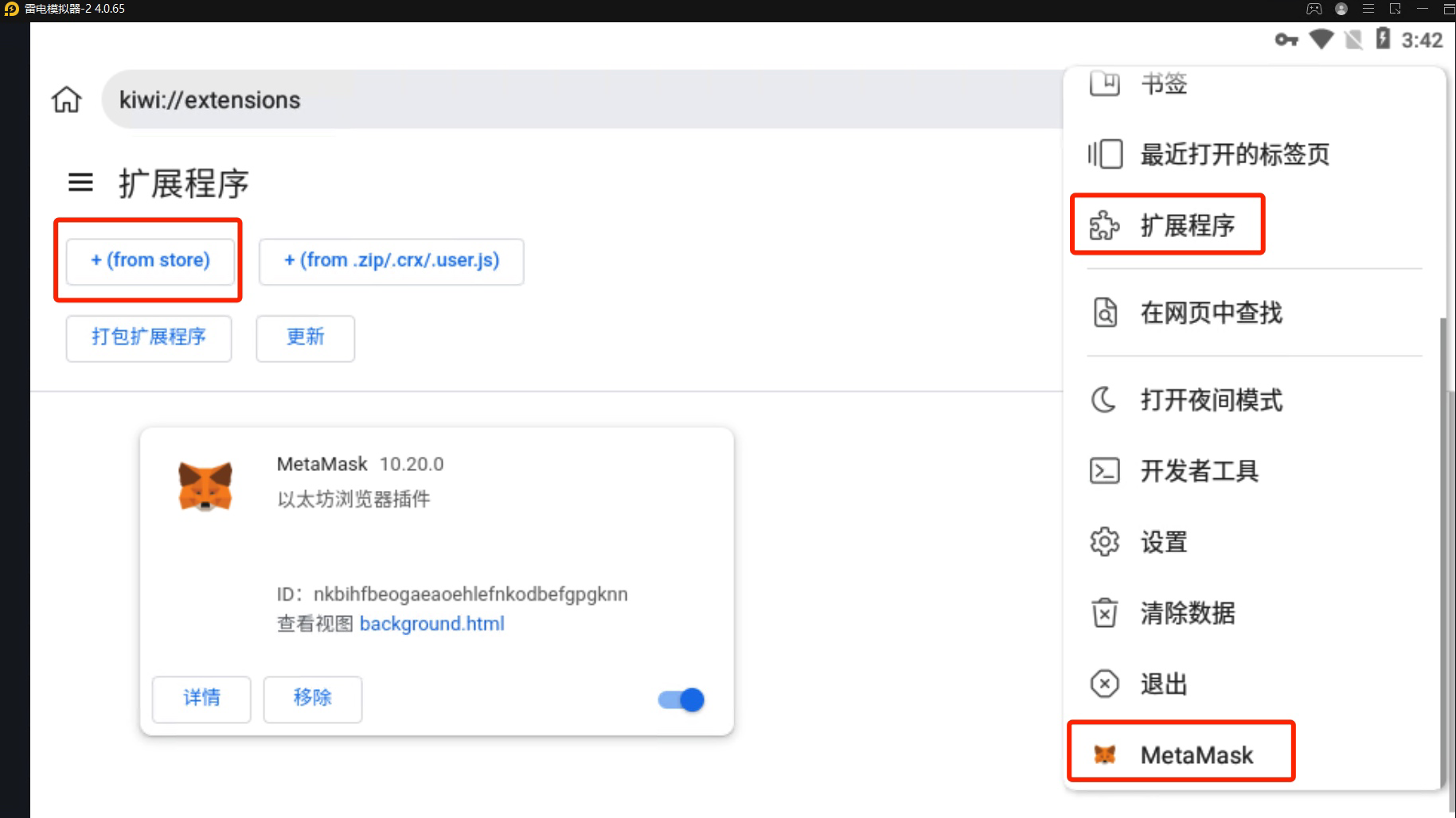The image size is (1456, 818).
Task: Select 书签 menu entry
Action: tap(1254, 83)
